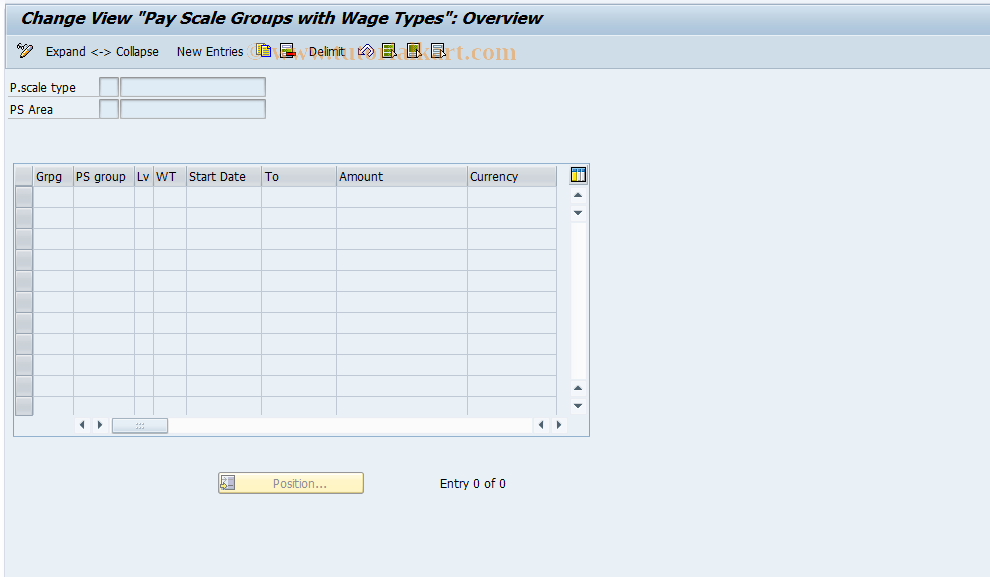Click the Delimit button
The height and width of the screenshot is (577, 990).
click(326, 52)
